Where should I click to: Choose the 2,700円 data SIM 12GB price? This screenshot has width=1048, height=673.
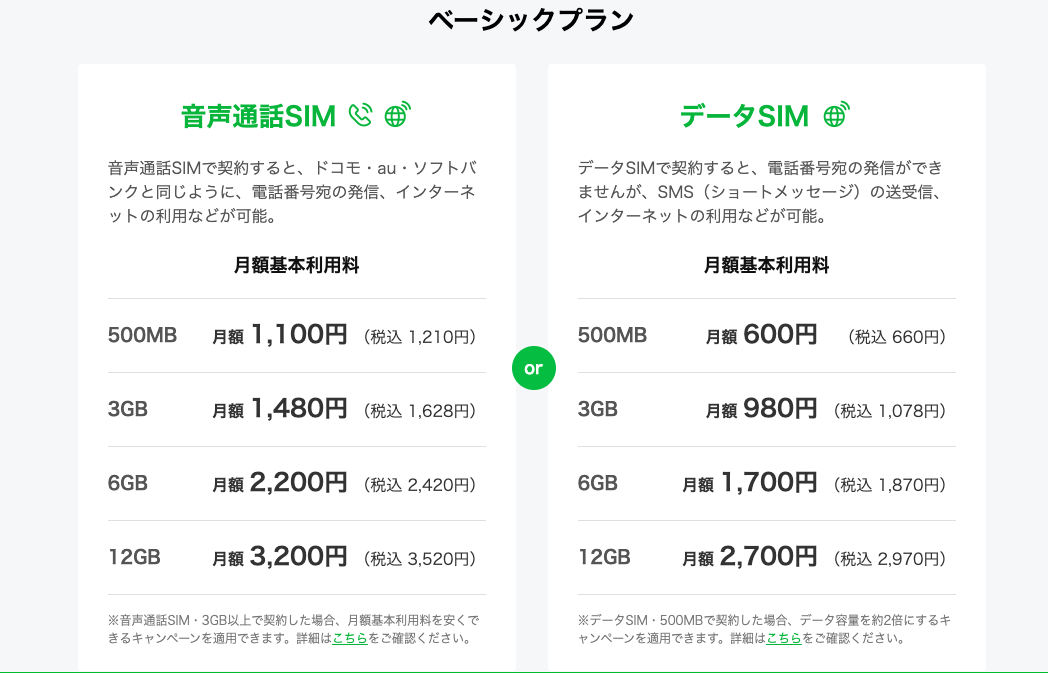click(768, 557)
